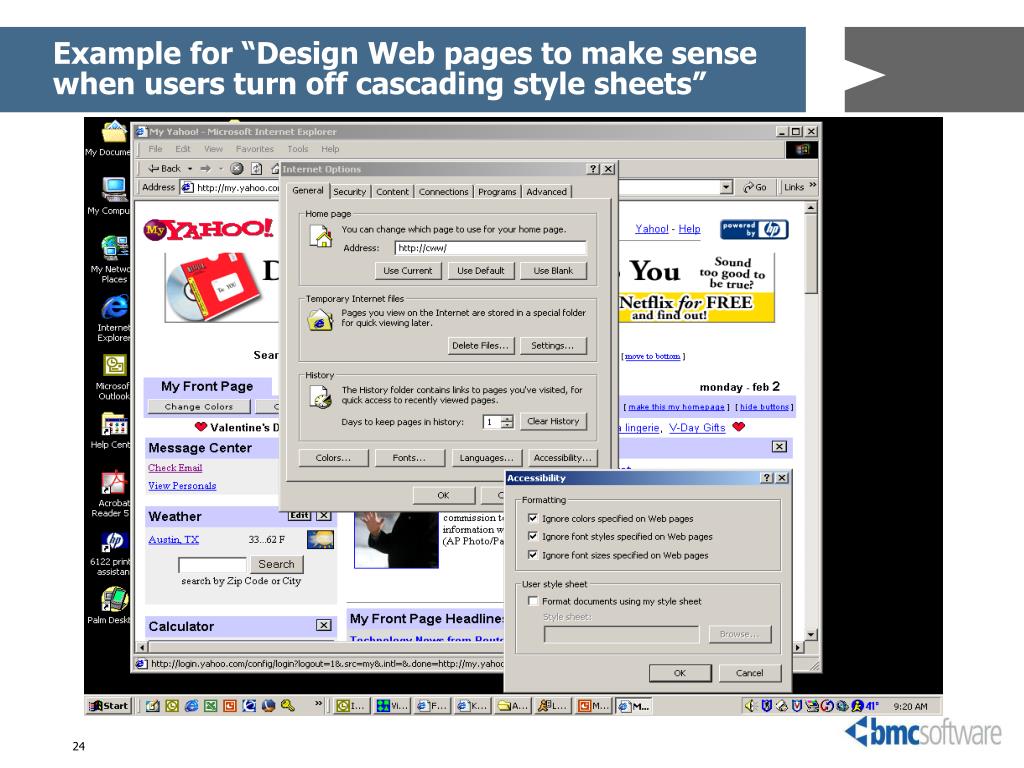The height and width of the screenshot is (768, 1024).
Task: Open Palm Desktop shortcut icon
Action: coord(114,600)
